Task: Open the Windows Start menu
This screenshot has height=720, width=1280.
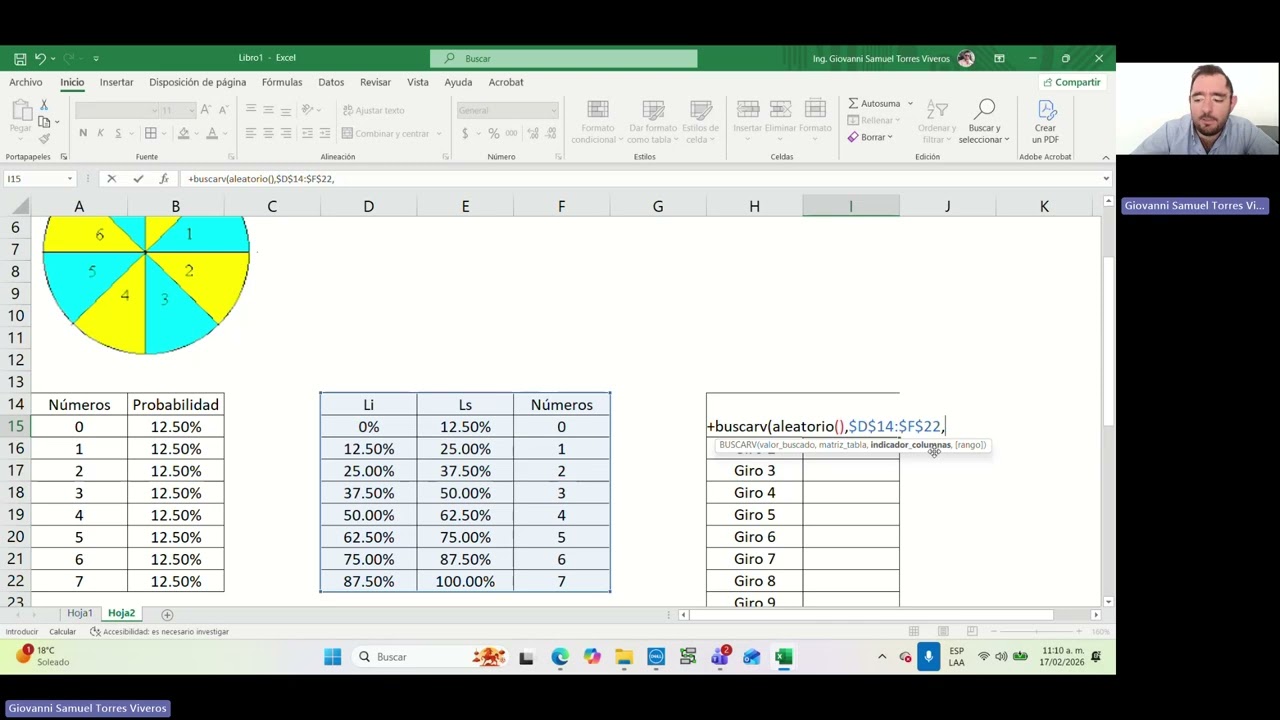Action: (332, 657)
